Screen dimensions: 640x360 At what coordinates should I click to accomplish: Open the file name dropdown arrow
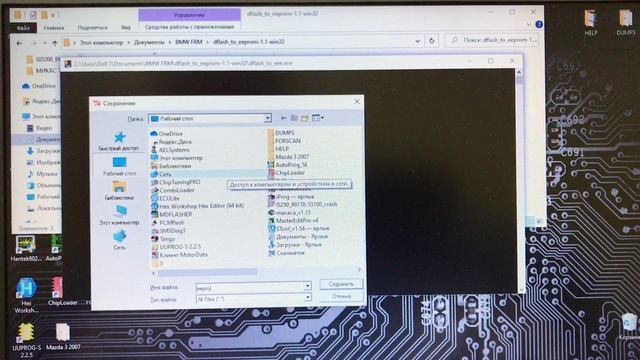tap(307, 287)
